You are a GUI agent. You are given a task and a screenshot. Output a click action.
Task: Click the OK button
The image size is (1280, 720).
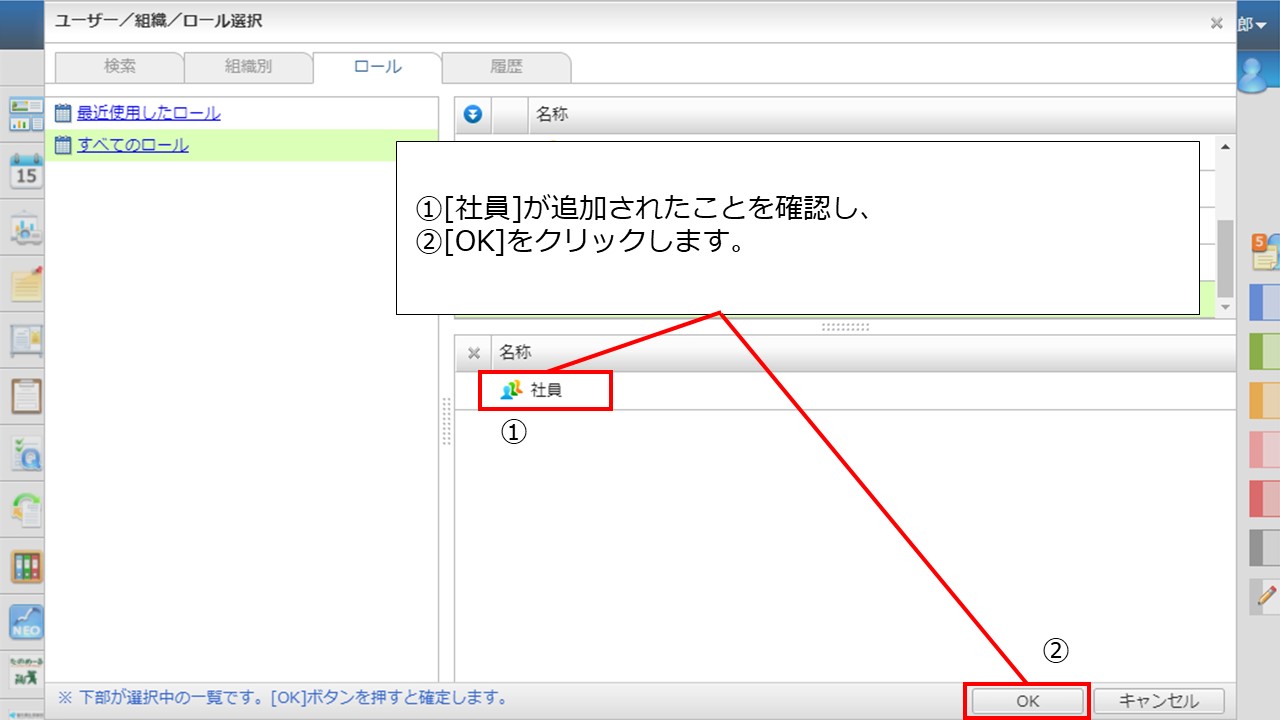pos(1027,701)
